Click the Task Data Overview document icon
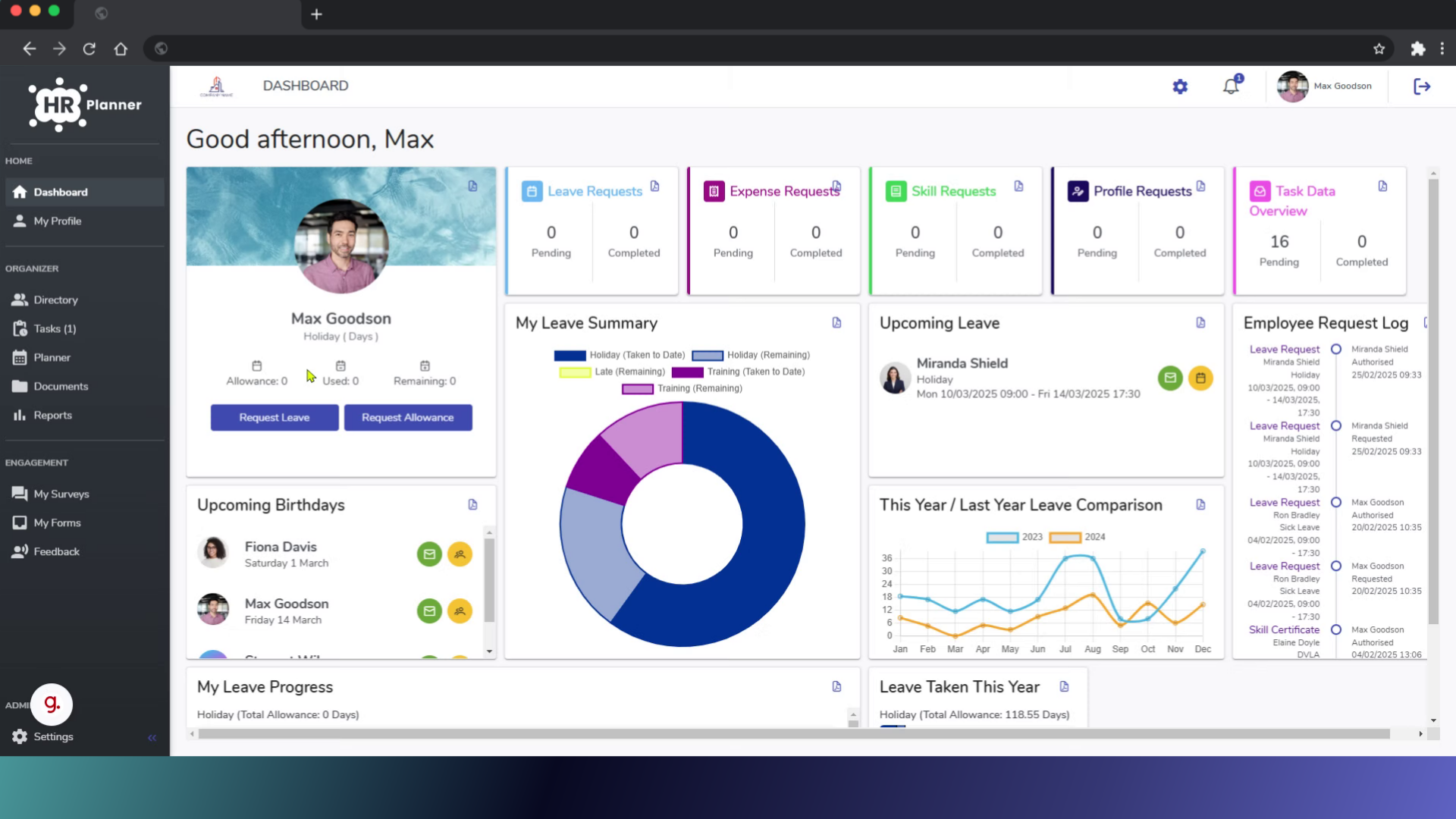 click(x=1382, y=187)
